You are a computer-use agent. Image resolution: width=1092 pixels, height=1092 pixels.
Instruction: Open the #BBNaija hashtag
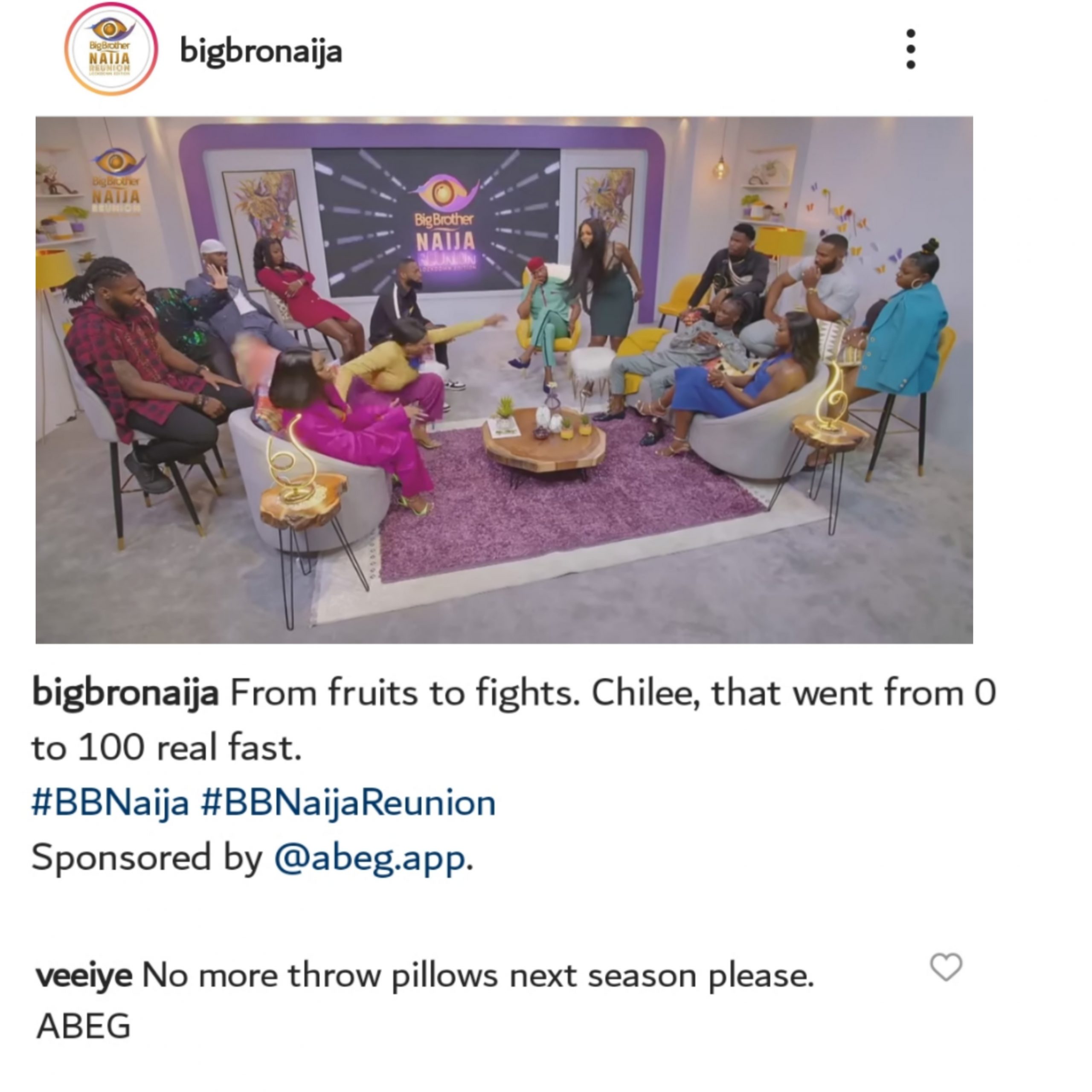[110, 803]
